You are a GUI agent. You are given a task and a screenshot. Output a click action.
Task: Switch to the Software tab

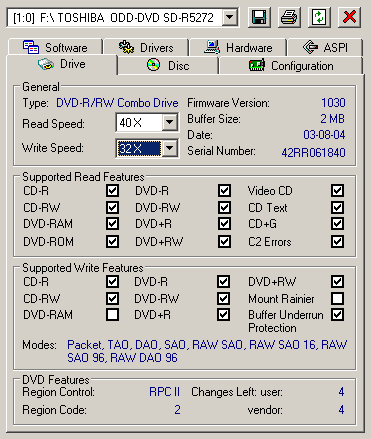click(55, 47)
